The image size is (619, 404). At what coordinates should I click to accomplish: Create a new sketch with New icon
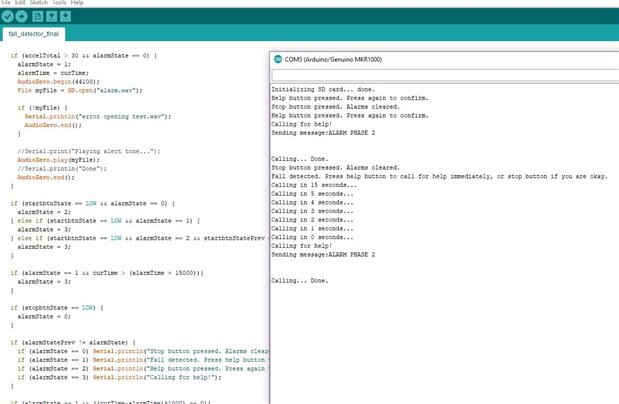click(38, 17)
